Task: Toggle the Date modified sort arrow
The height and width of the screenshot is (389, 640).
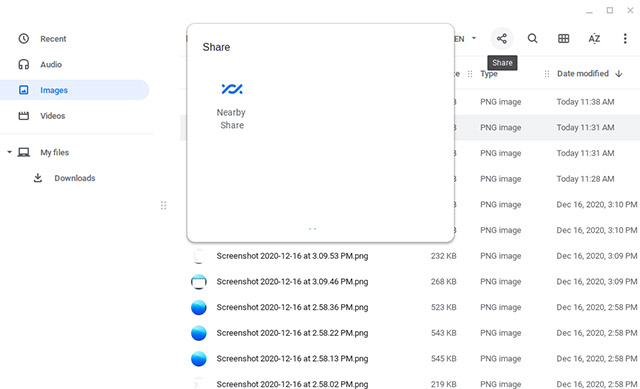Action: click(x=619, y=73)
